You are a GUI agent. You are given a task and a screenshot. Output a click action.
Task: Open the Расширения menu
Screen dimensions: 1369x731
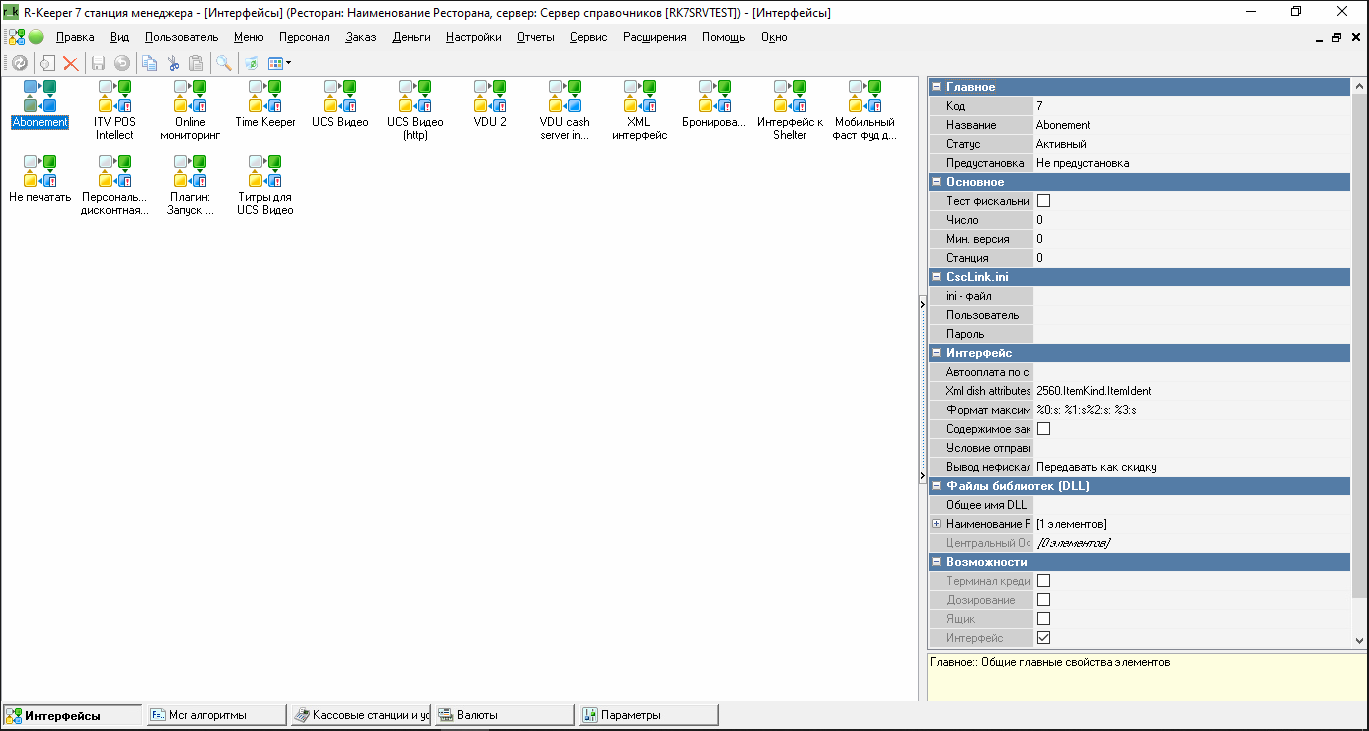coord(655,37)
